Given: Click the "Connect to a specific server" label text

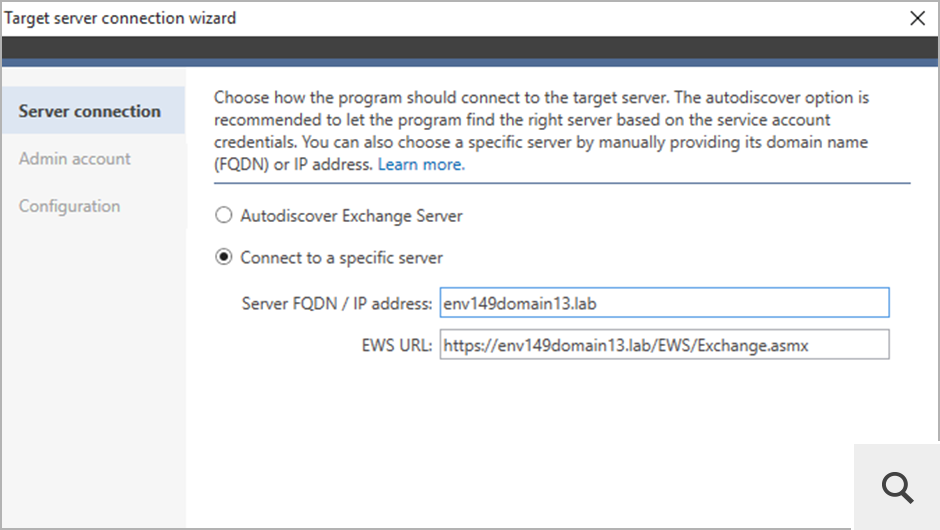Looking at the screenshot, I should [341, 258].
